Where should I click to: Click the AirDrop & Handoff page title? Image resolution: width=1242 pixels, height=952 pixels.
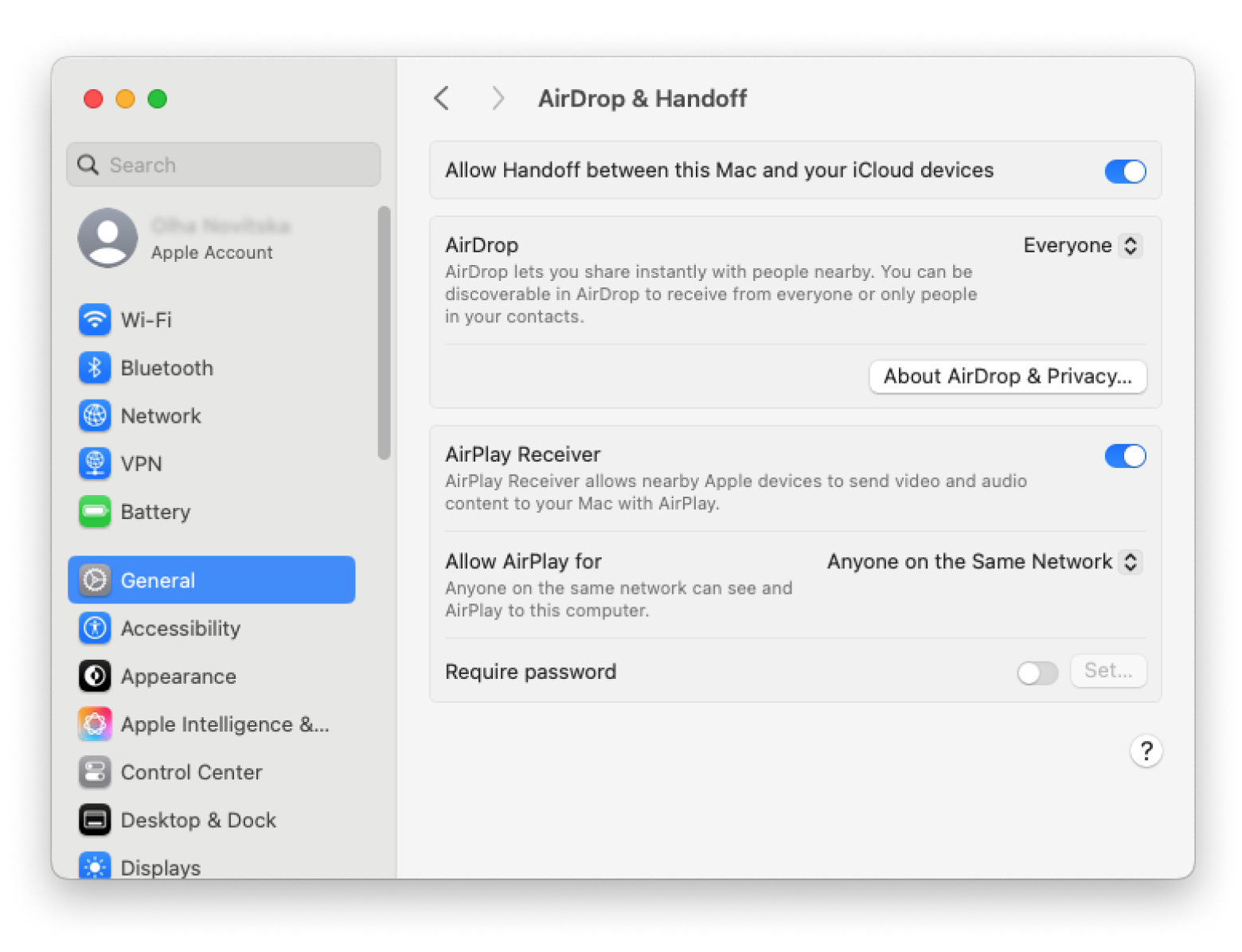click(x=642, y=99)
